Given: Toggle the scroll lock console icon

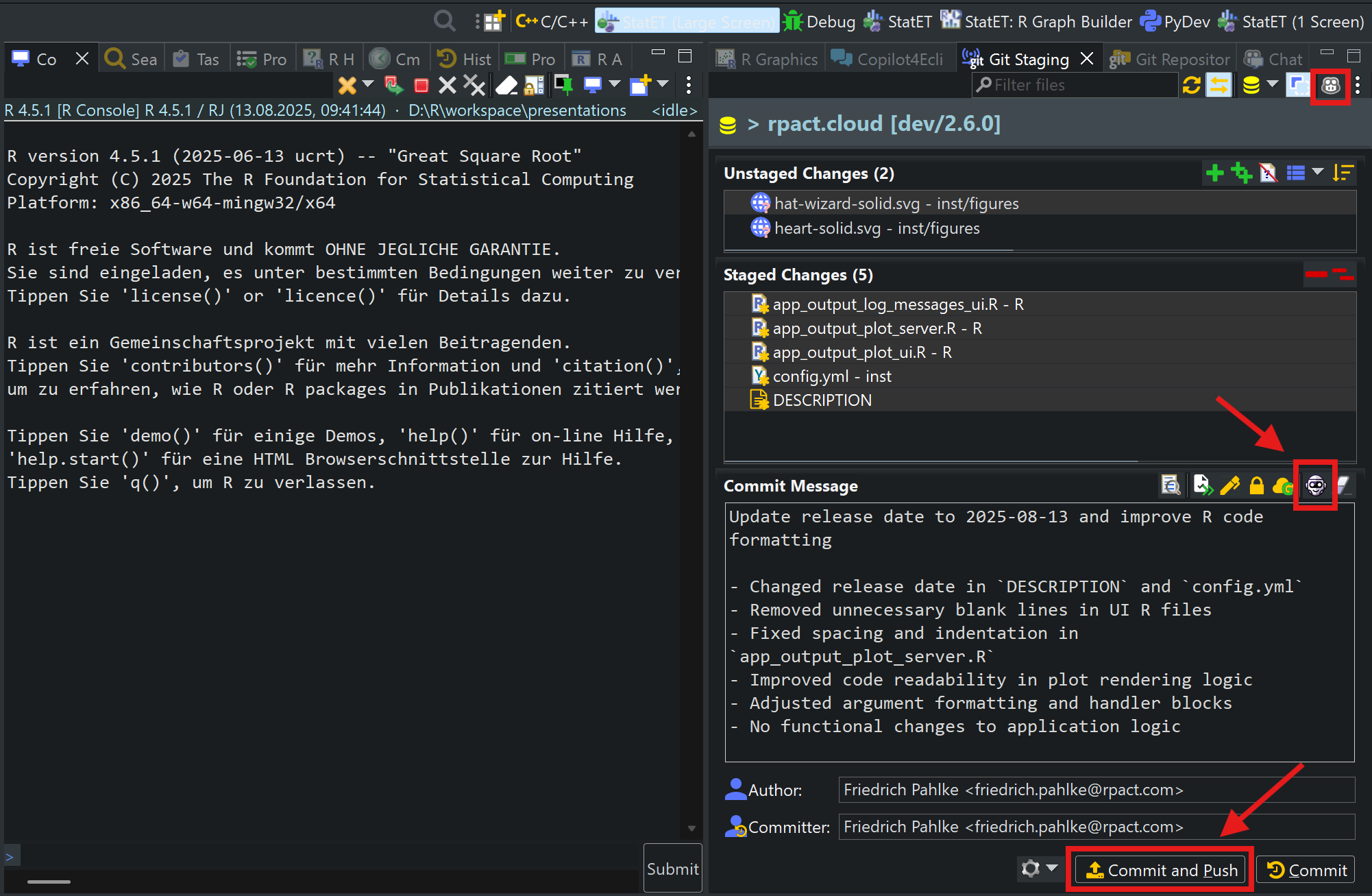Looking at the screenshot, I should coord(534,85).
